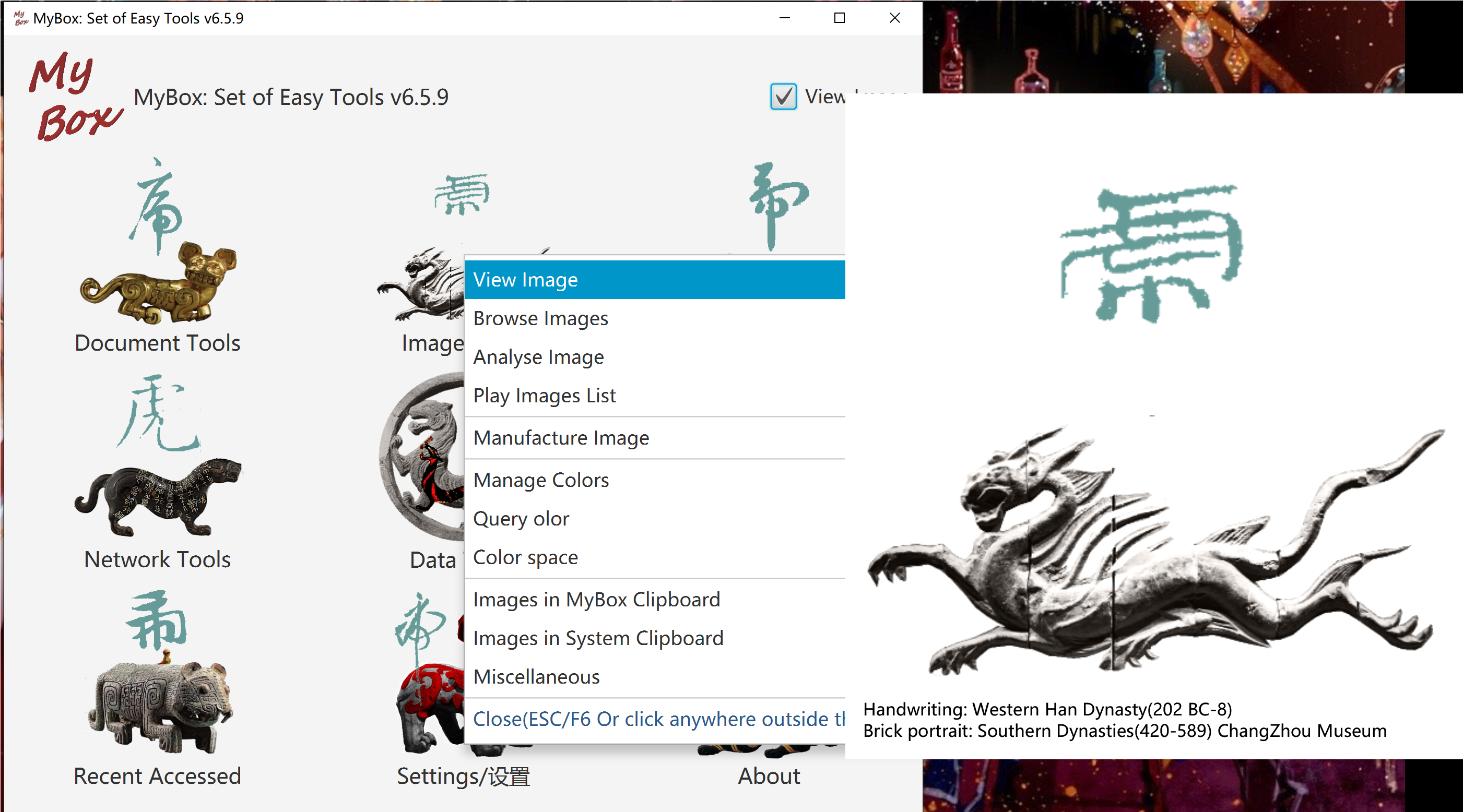Open Images in System Clipboard
1463x812 pixels.
(x=655, y=638)
